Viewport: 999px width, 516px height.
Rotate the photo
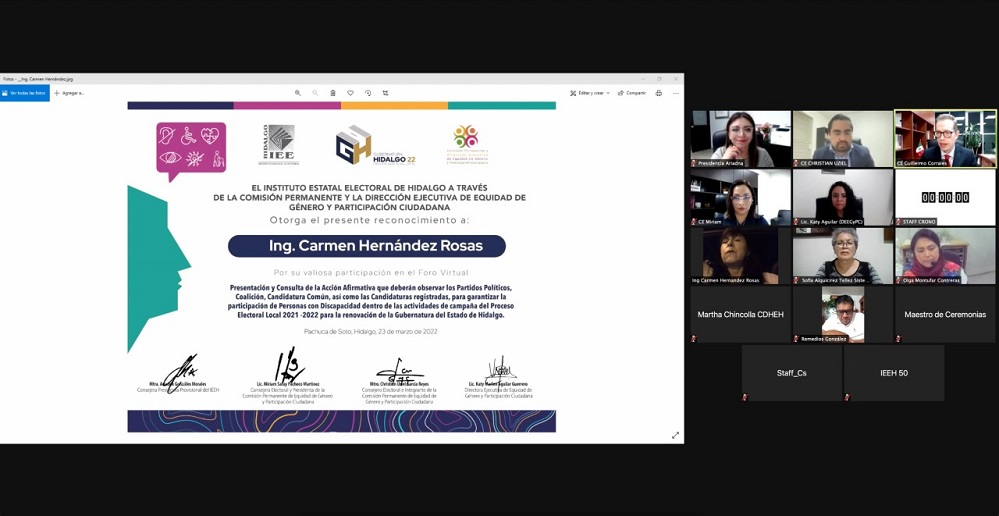coord(368,93)
